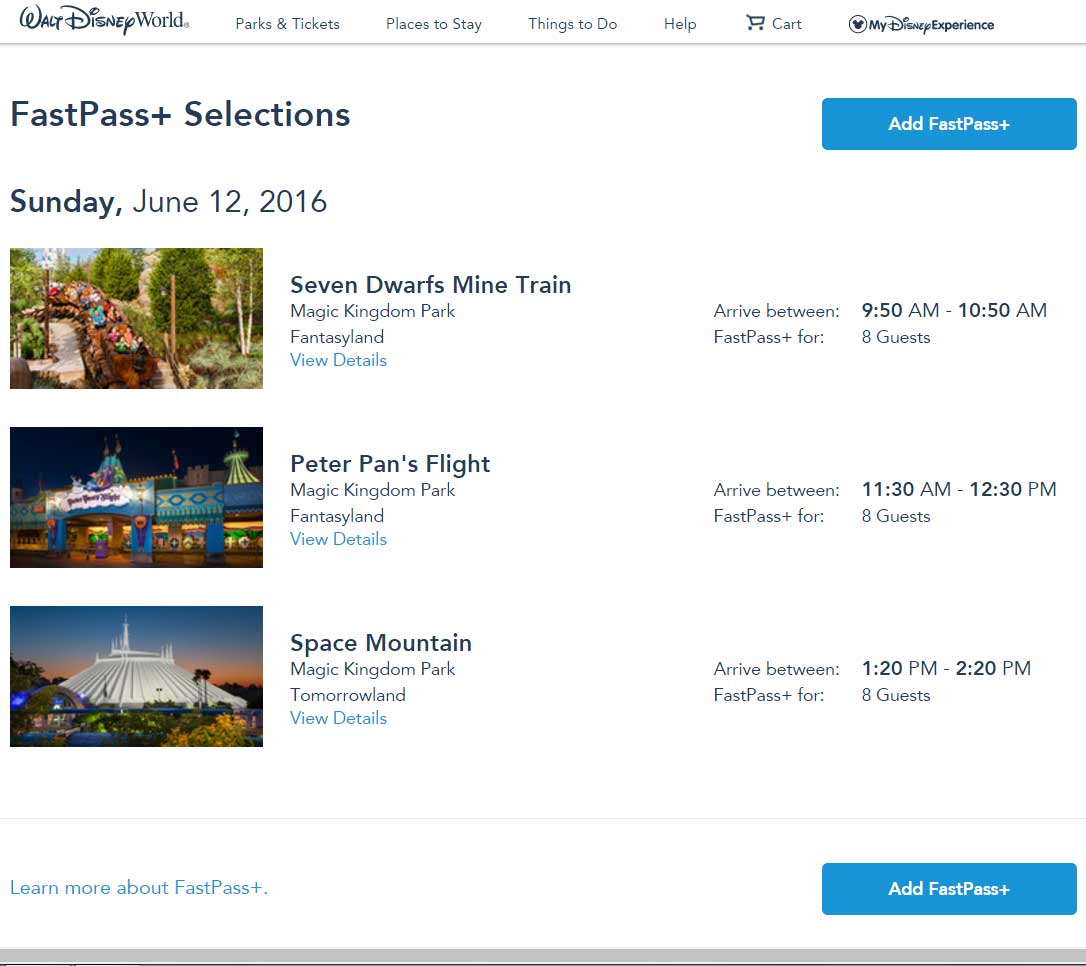
Task: Open the Walt Disney World logo homepage
Action: click(104, 20)
